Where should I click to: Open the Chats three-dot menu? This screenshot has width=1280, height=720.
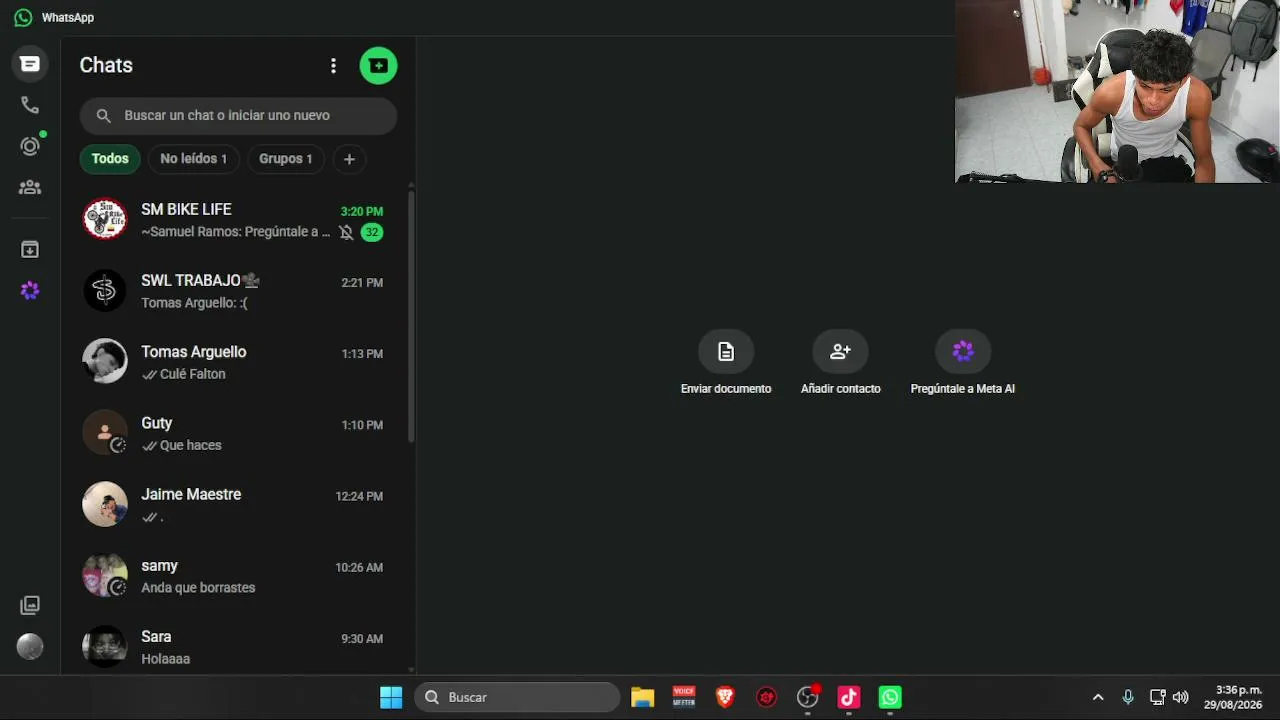pyautogui.click(x=333, y=66)
